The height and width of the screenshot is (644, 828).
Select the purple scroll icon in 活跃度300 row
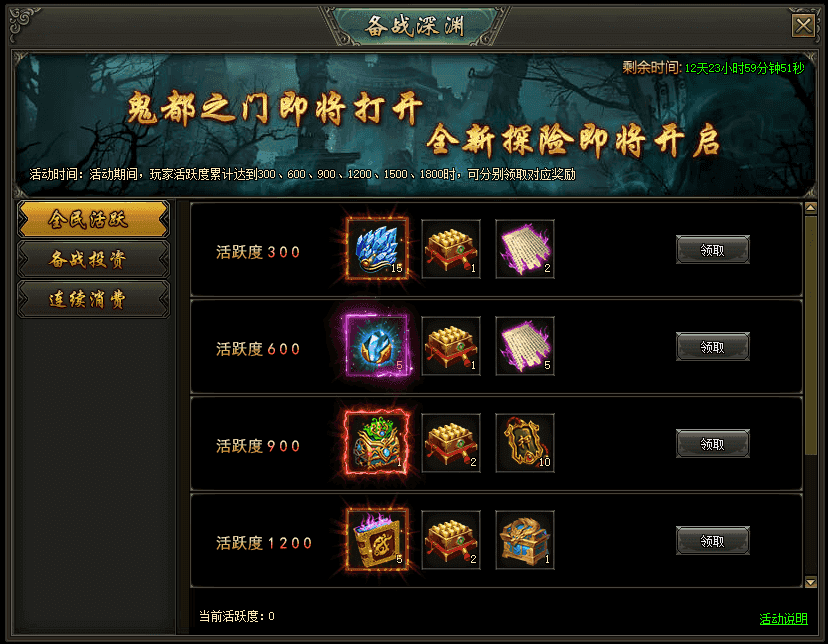point(525,249)
